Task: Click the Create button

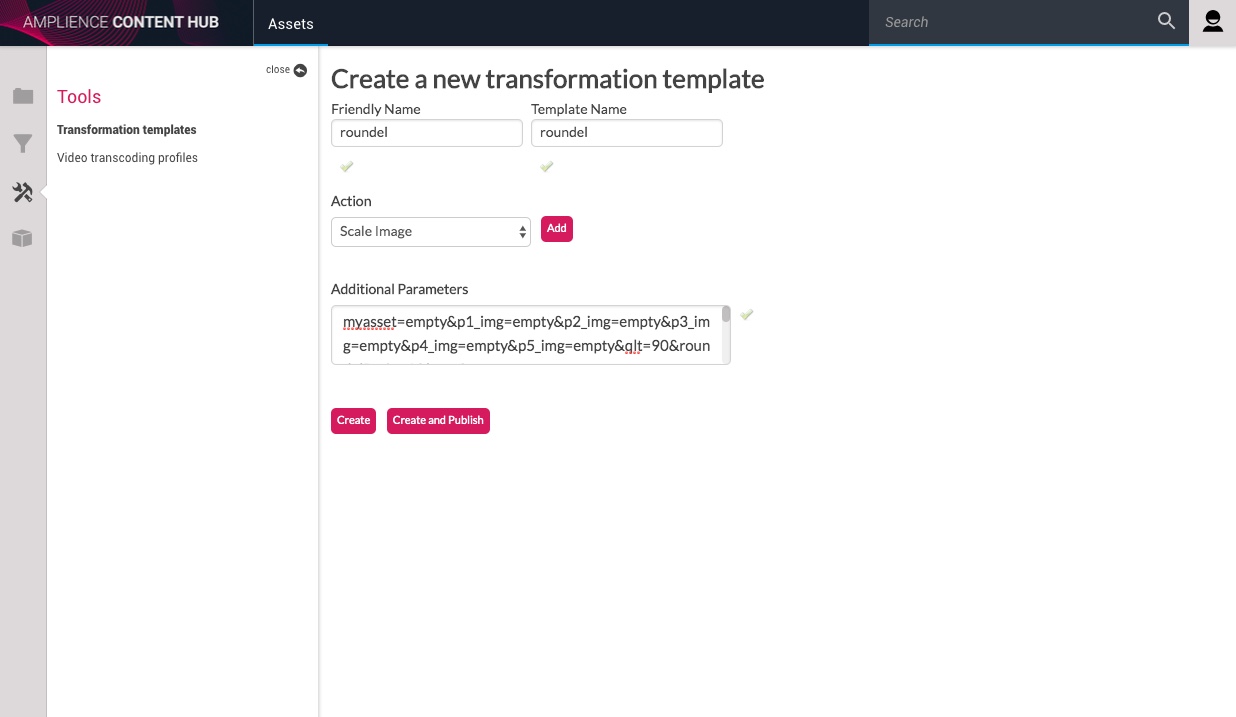Action: pyautogui.click(x=353, y=421)
